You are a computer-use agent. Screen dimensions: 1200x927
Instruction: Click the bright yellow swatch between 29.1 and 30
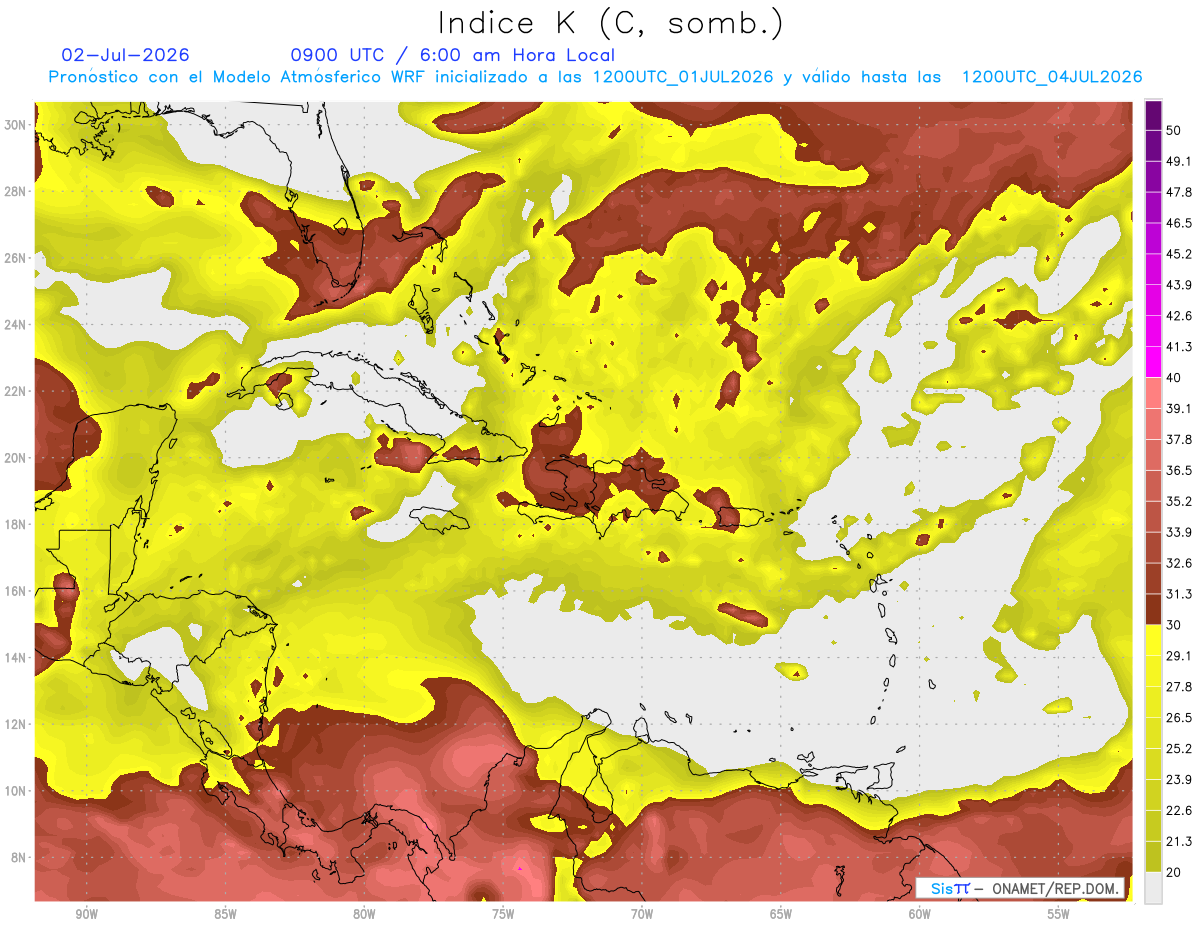pyautogui.click(x=1153, y=640)
